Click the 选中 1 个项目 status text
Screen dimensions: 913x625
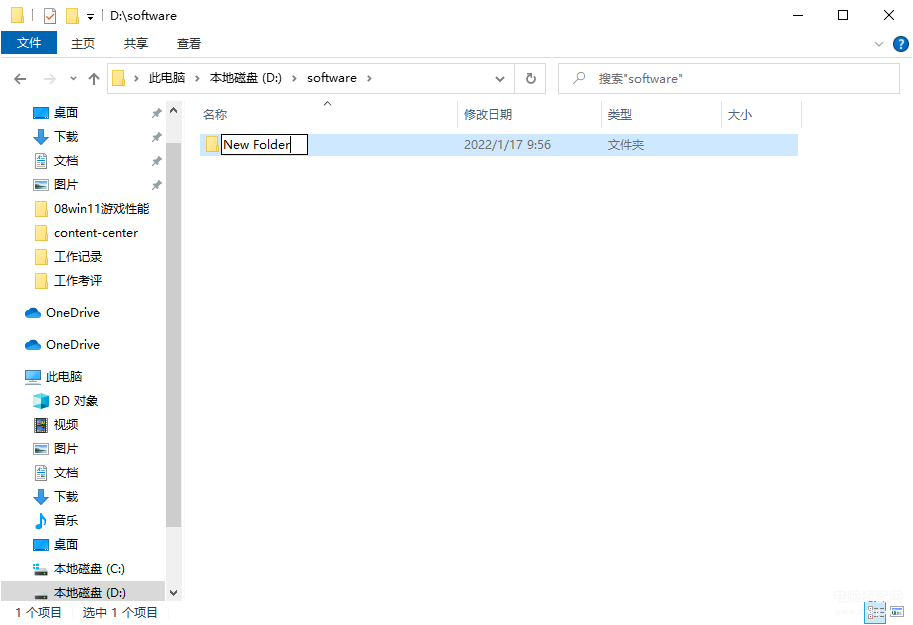(x=120, y=613)
